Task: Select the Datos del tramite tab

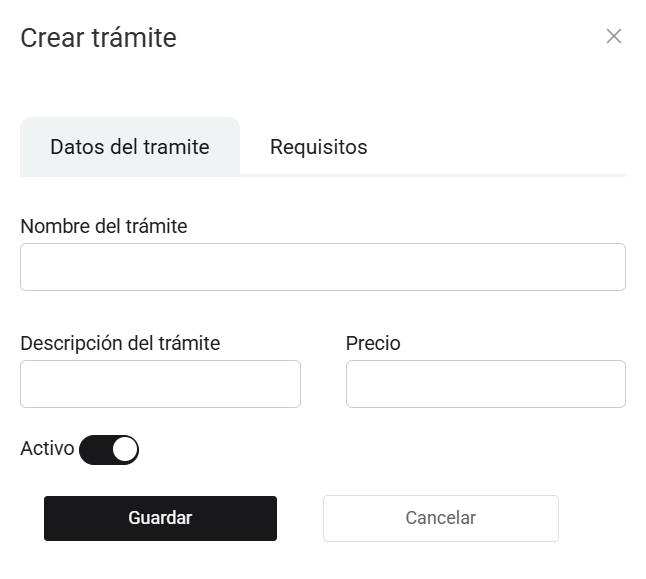Action: tap(130, 147)
